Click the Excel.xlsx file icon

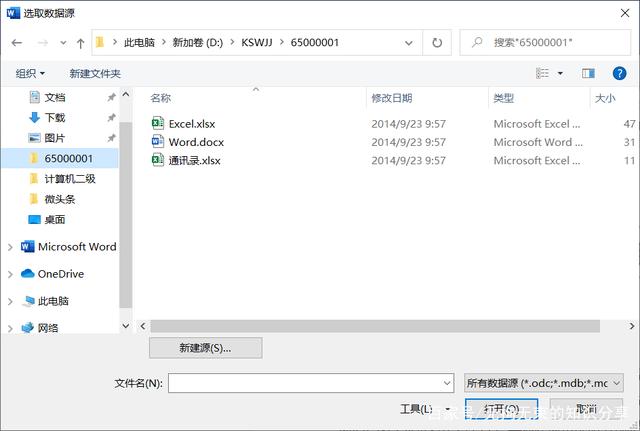pos(158,123)
